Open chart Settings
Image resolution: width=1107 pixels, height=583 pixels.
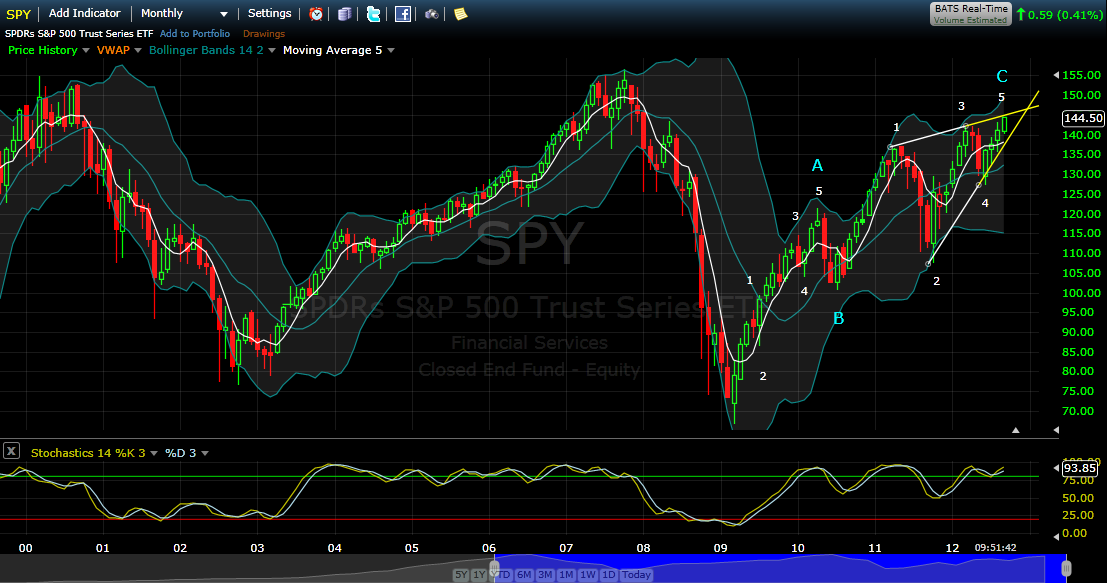270,13
